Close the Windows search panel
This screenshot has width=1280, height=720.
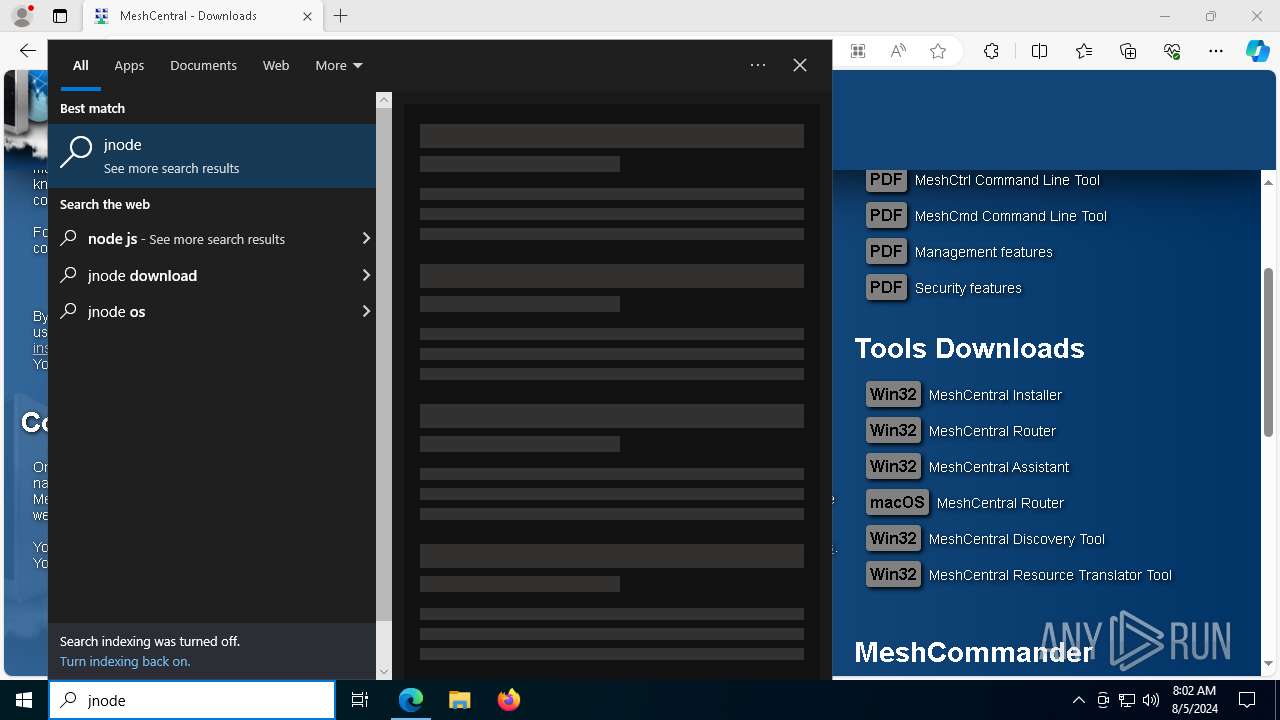pyautogui.click(x=800, y=65)
